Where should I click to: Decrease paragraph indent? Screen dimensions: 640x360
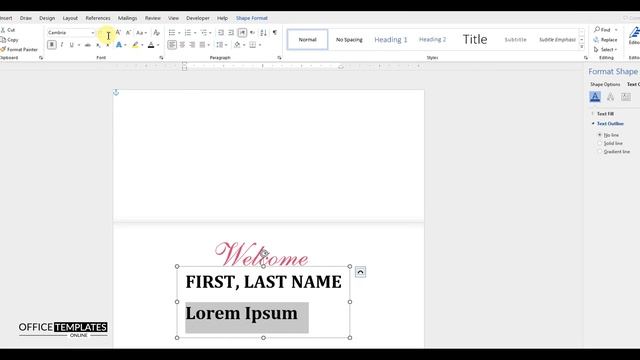pos(221,33)
